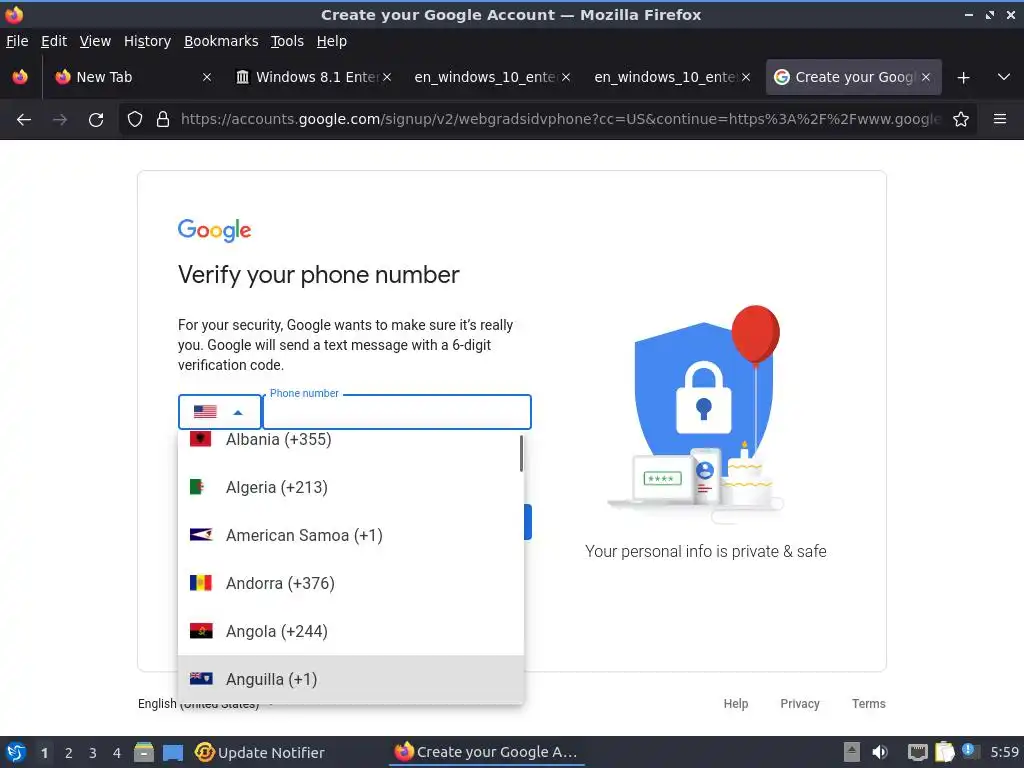Close the New Tab tab
Viewport: 1024px width, 768px height.
coord(206,77)
